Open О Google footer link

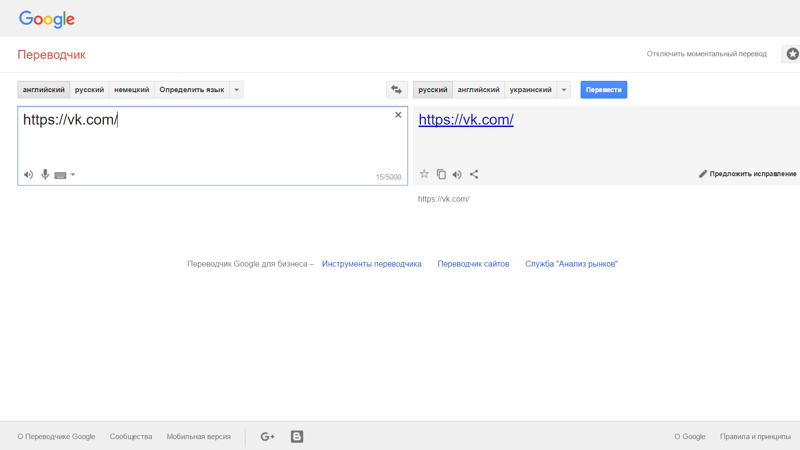pos(690,437)
